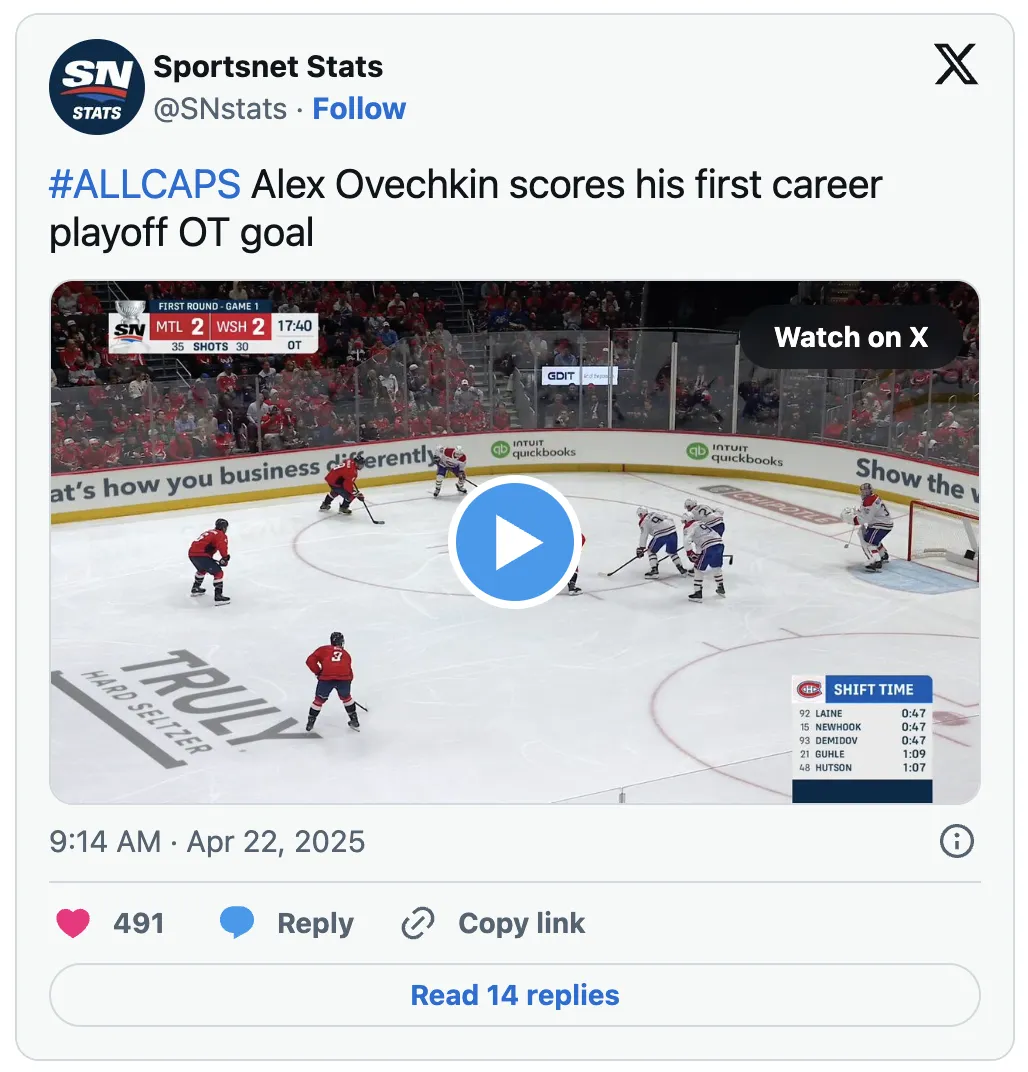Click the 491 likes count
1028x1072 pixels.
139,923
